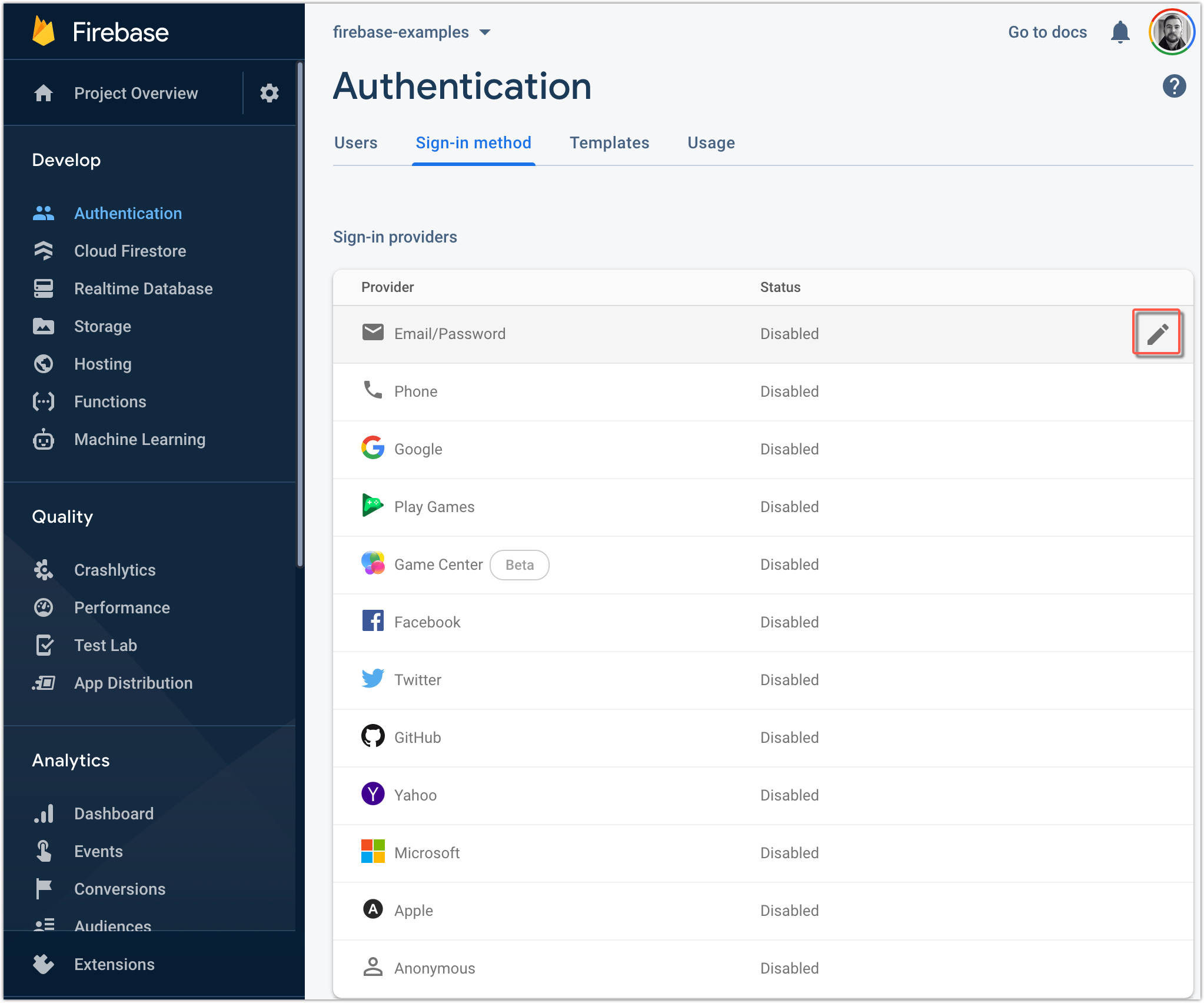
Task: Click the Events touch icon
Action: point(44,851)
